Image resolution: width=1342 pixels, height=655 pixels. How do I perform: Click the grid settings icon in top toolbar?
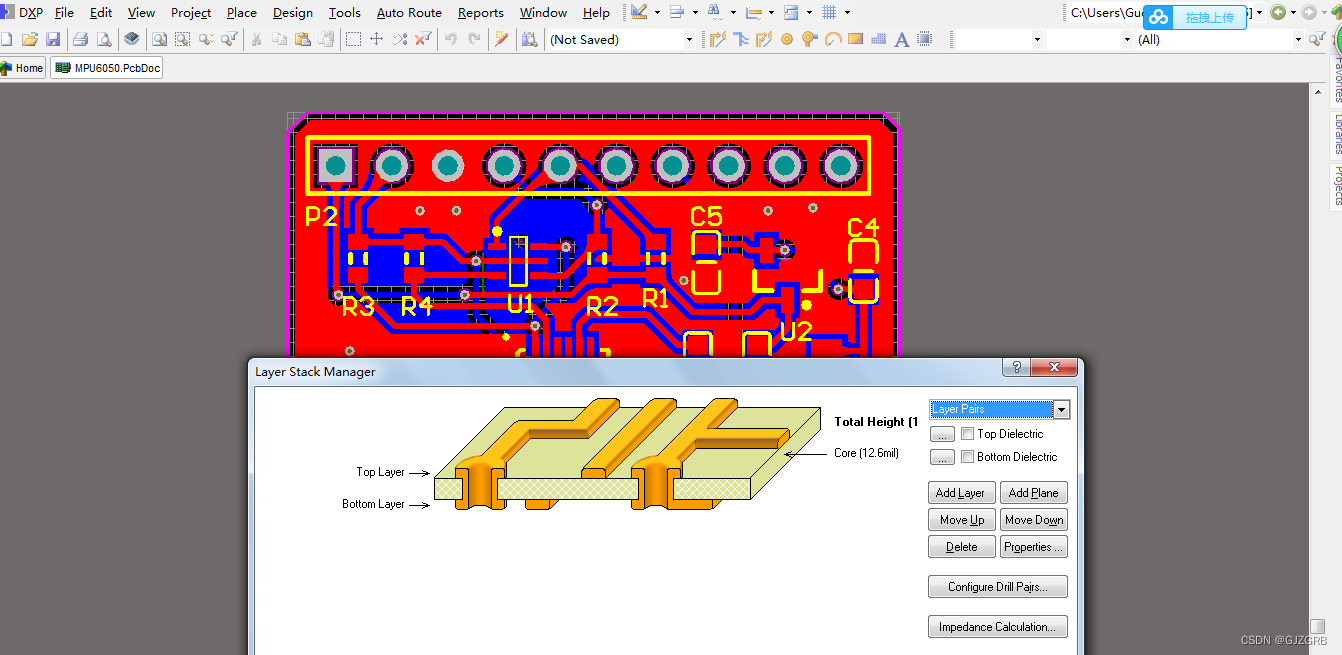tap(829, 12)
